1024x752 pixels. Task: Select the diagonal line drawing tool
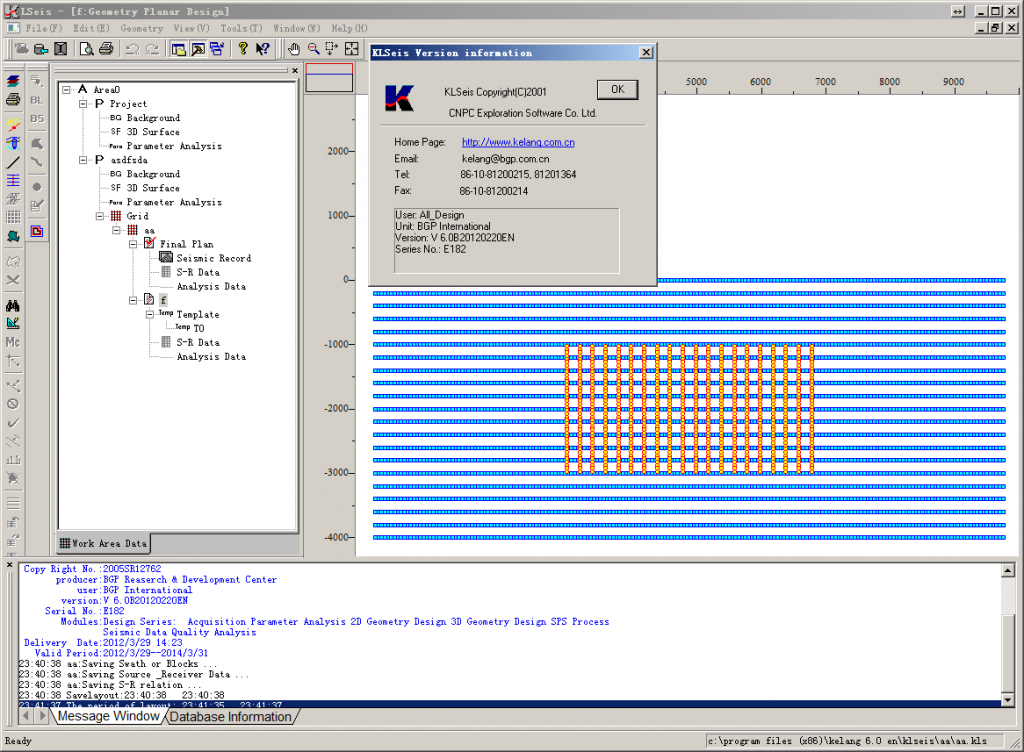[x=13, y=162]
